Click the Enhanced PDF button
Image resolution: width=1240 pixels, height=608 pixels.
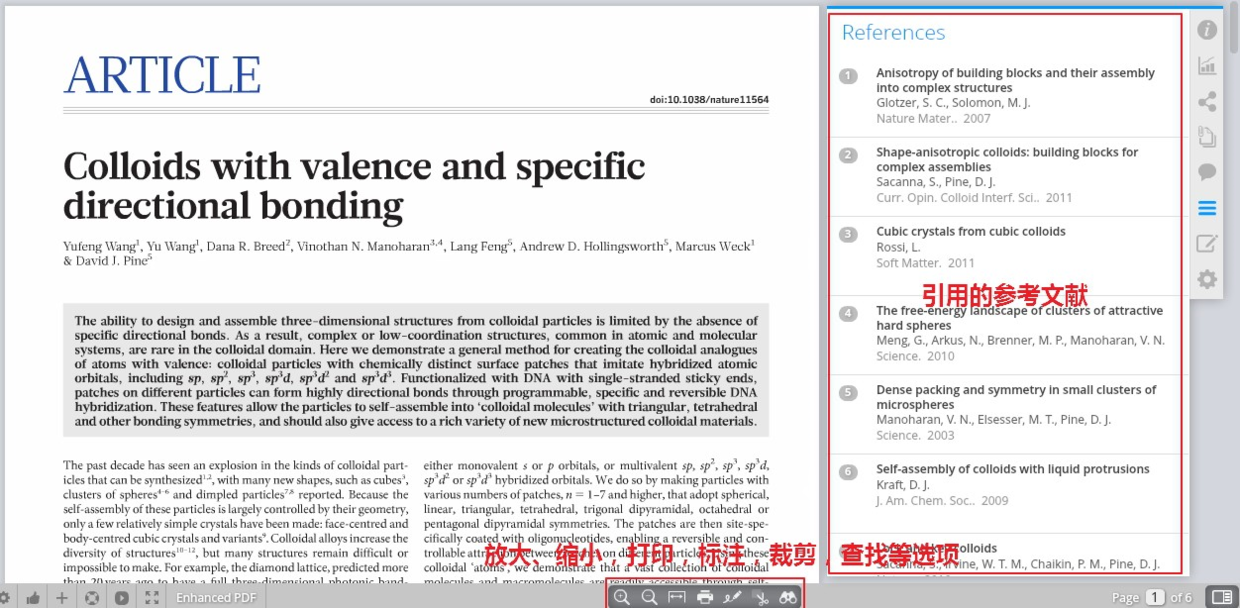217,598
